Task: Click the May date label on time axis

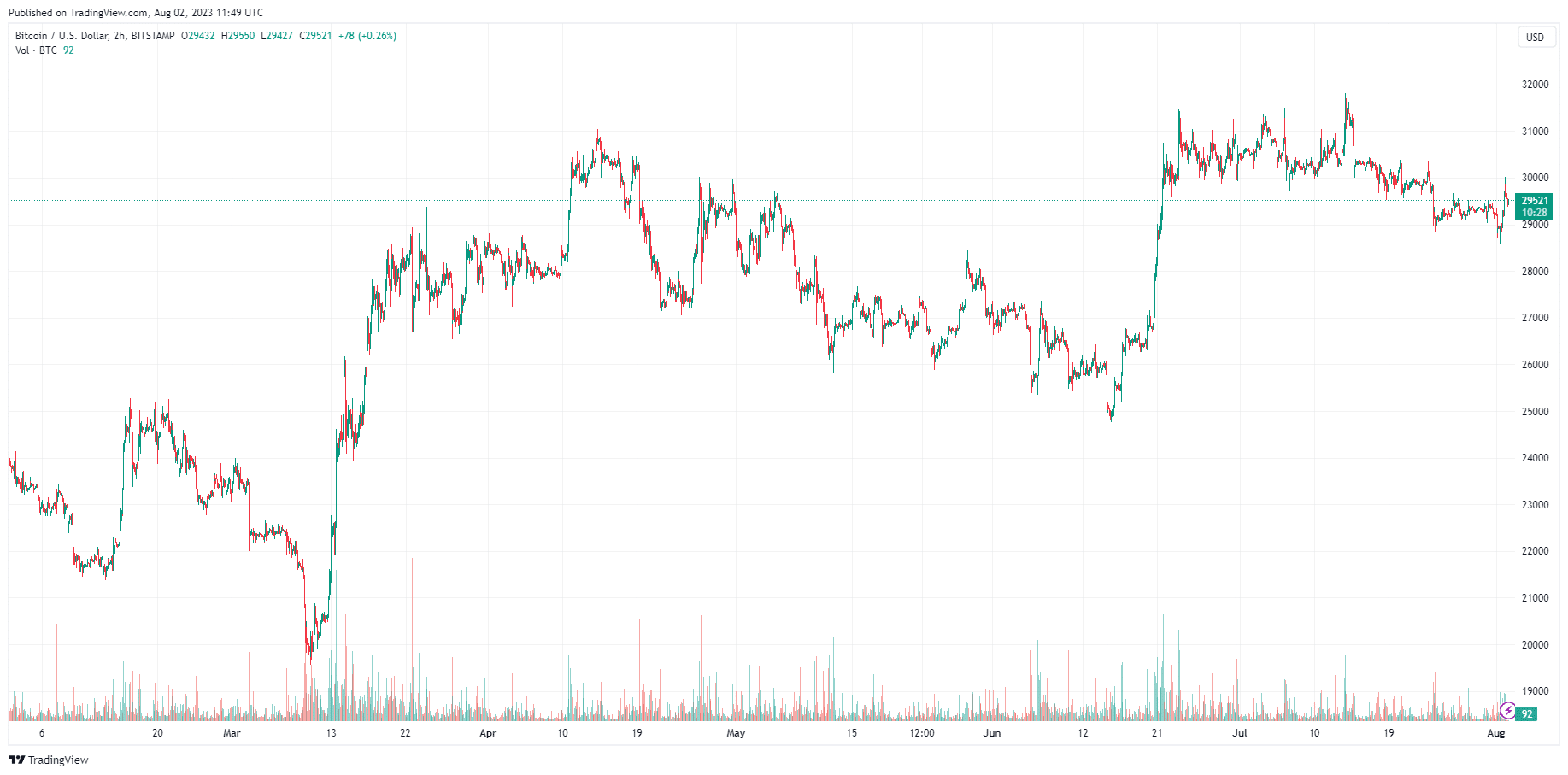Action: (736, 733)
